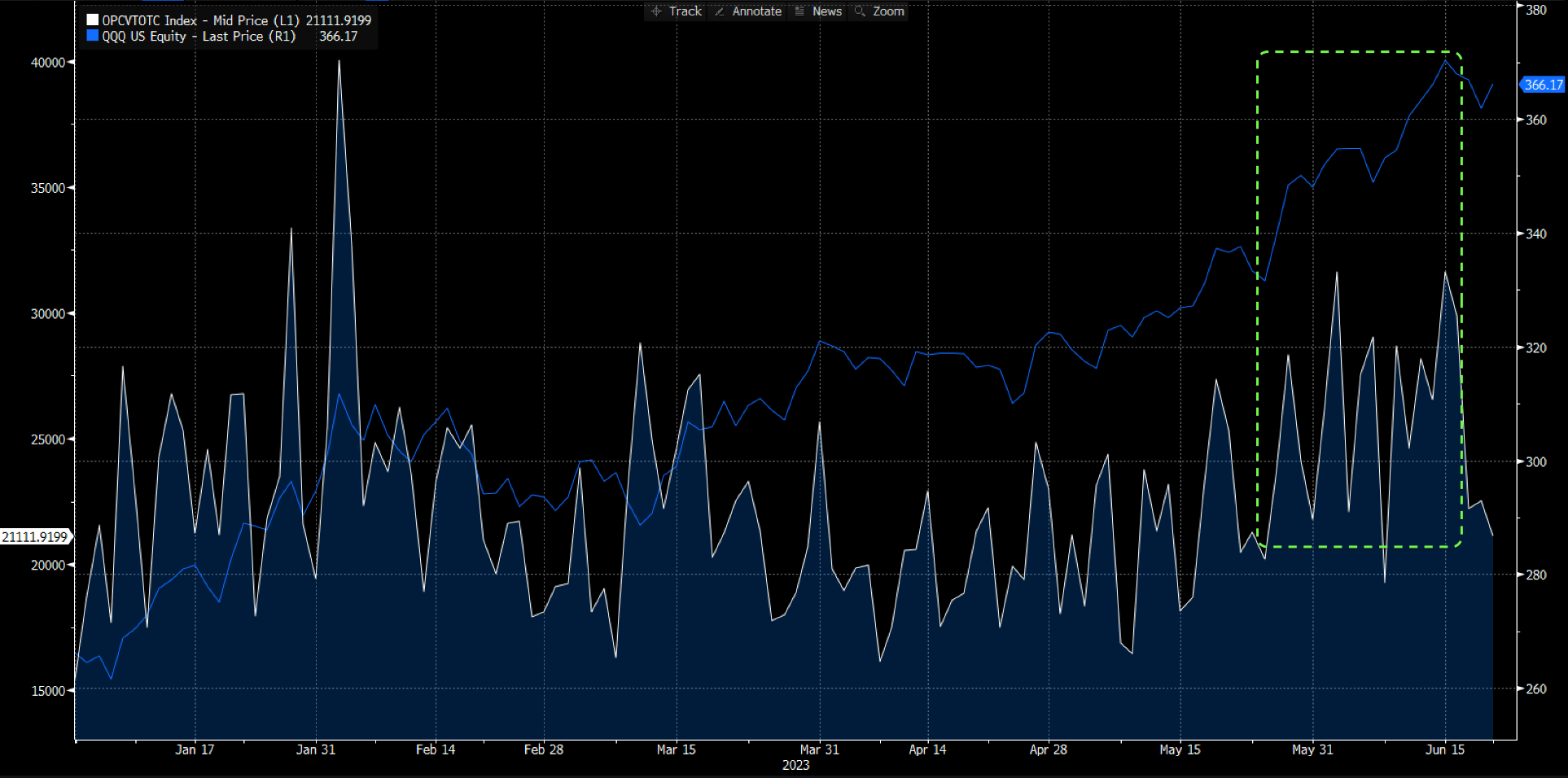Viewport: 1568px width, 778px height.
Task: Click the "320" right axis label
Action: pos(1536,347)
